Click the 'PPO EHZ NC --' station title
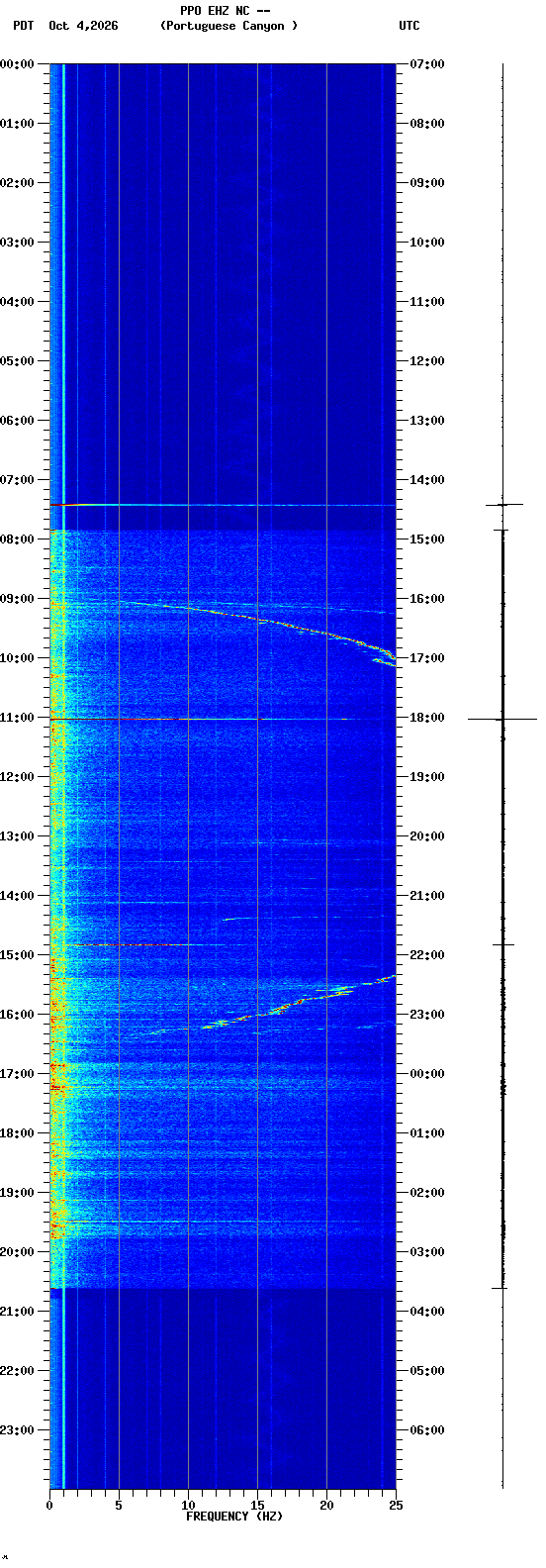The image size is (546, 1568). (x=226, y=11)
